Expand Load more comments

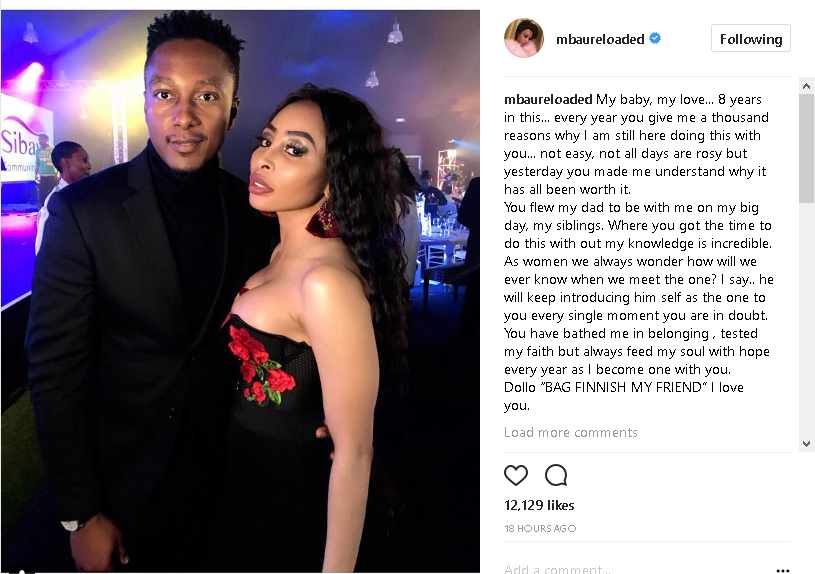pos(570,433)
